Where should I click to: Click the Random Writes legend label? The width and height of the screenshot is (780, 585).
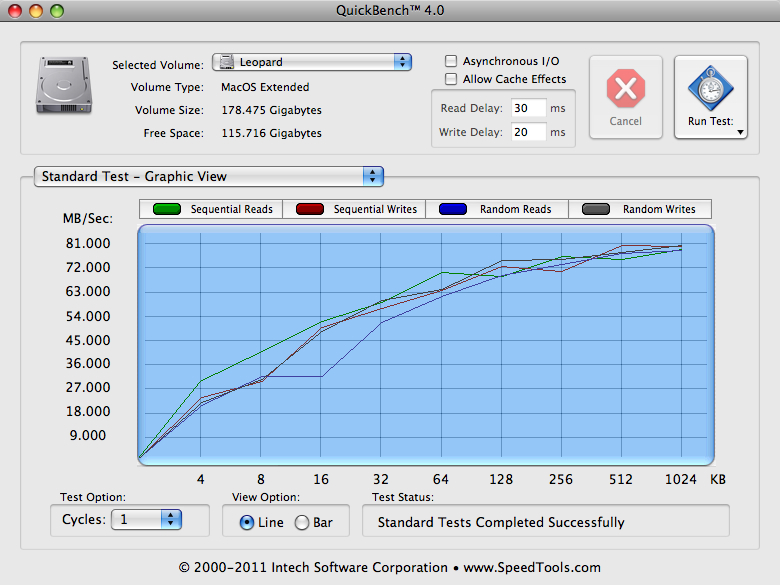click(x=659, y=209)
